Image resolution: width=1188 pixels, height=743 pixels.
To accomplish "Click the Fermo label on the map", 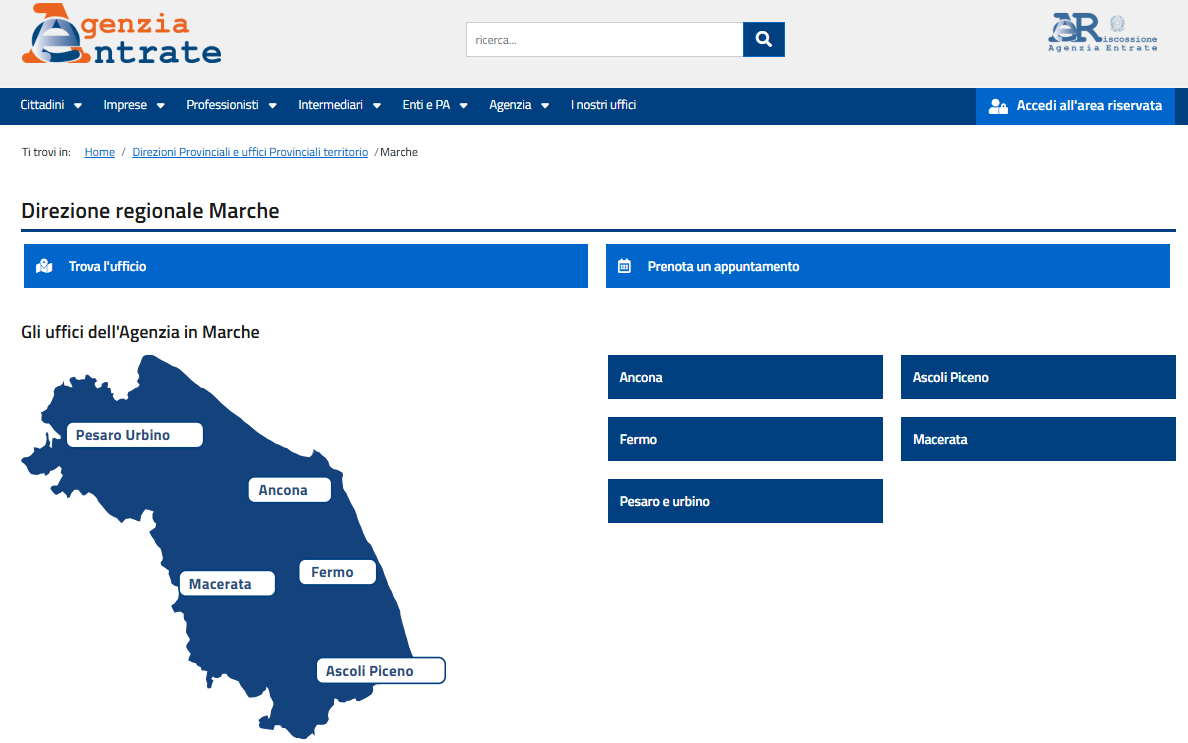I will click(x=337, y=572).
